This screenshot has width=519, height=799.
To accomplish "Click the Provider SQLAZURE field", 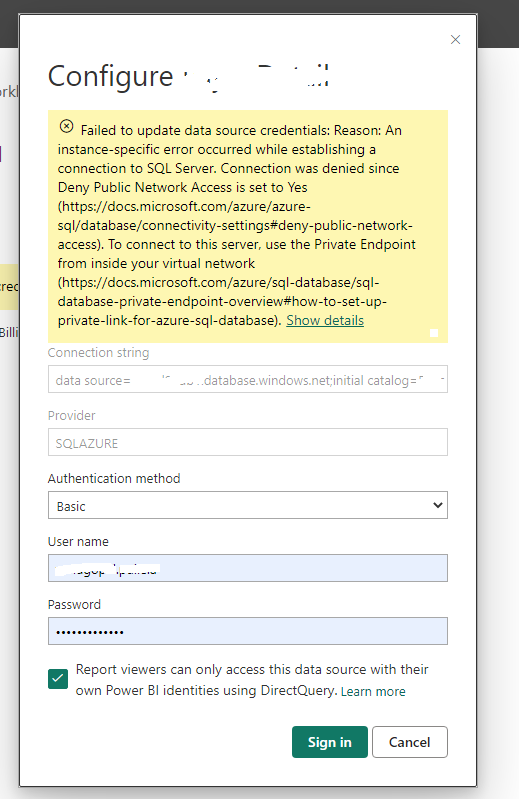I will click(x=248, y=442).
